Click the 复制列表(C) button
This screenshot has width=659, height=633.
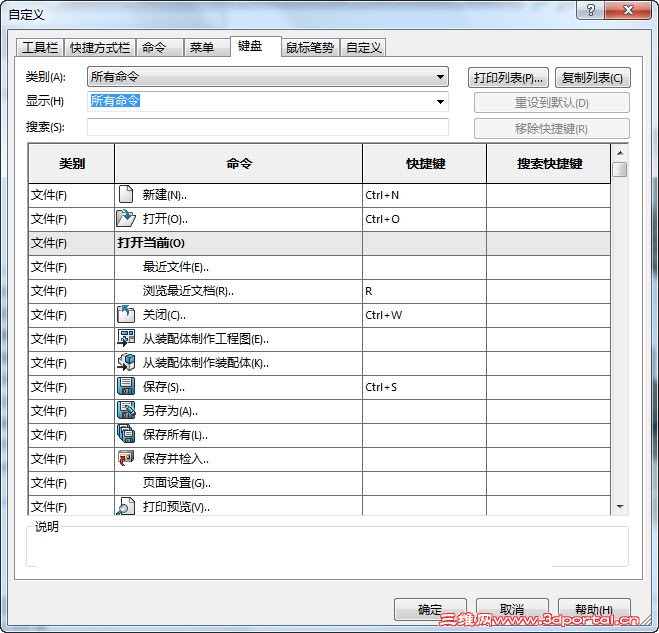[593, 78]
